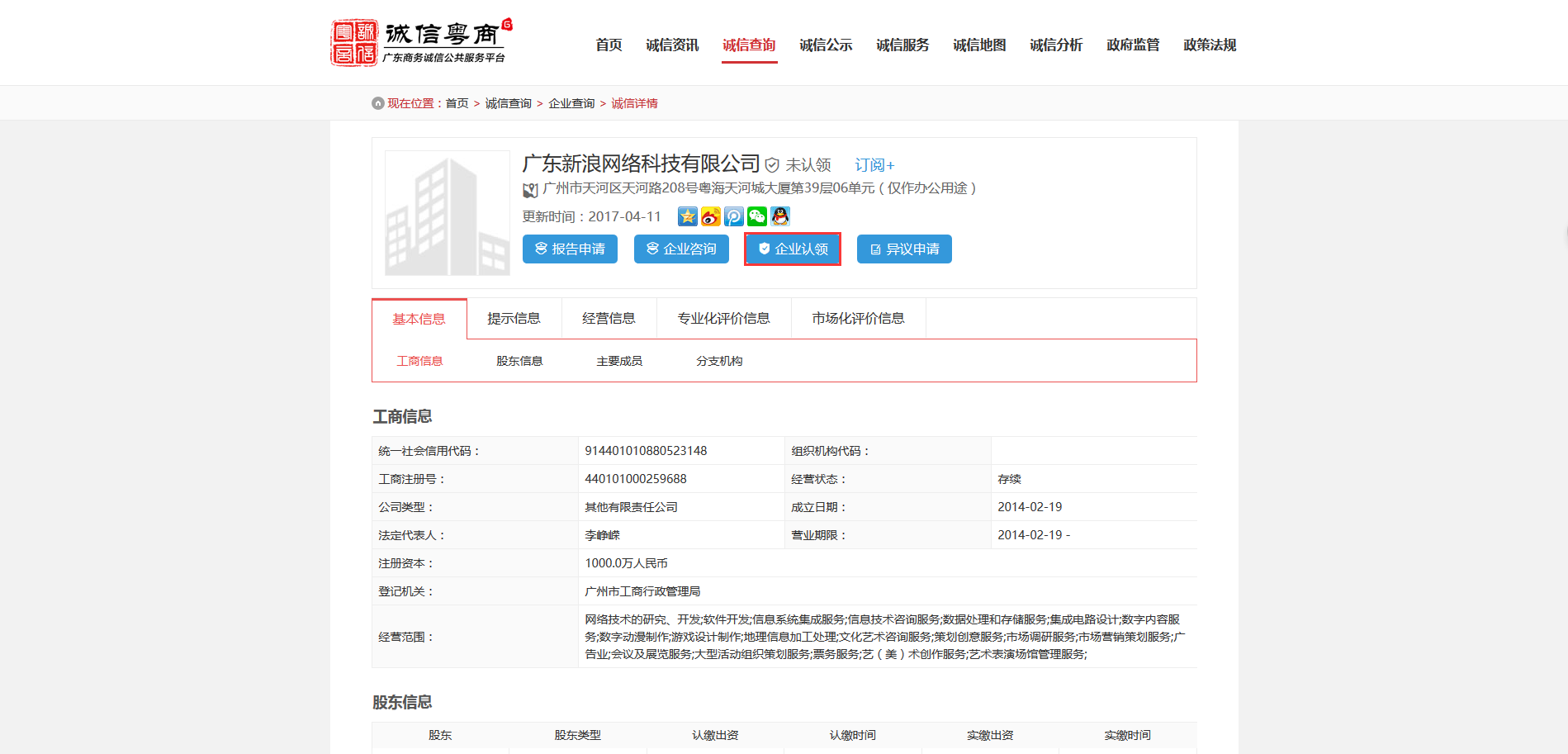Switch to the 提示信息 tab

tap(514, 319)
